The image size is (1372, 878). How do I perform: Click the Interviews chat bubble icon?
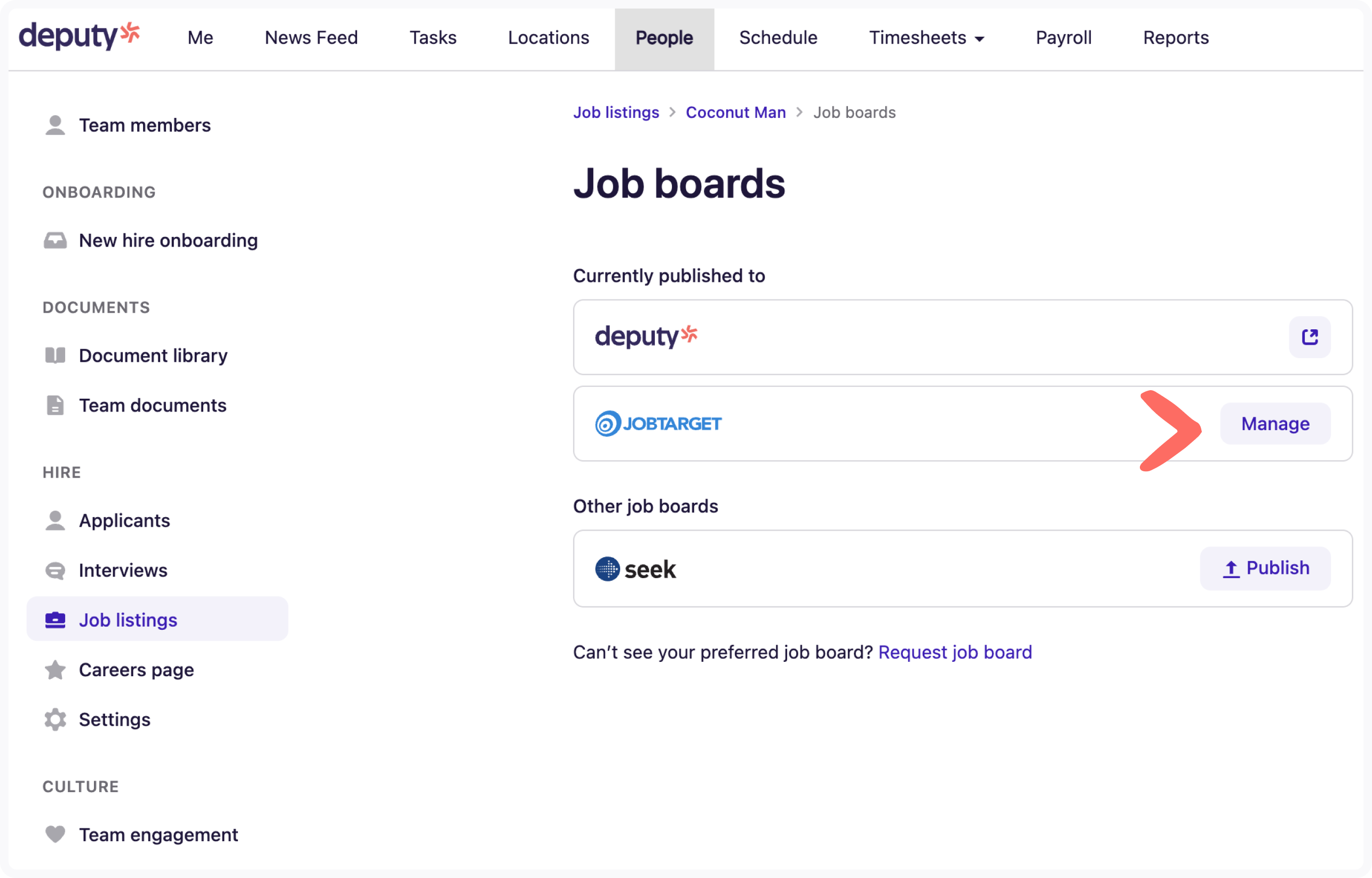55,570
